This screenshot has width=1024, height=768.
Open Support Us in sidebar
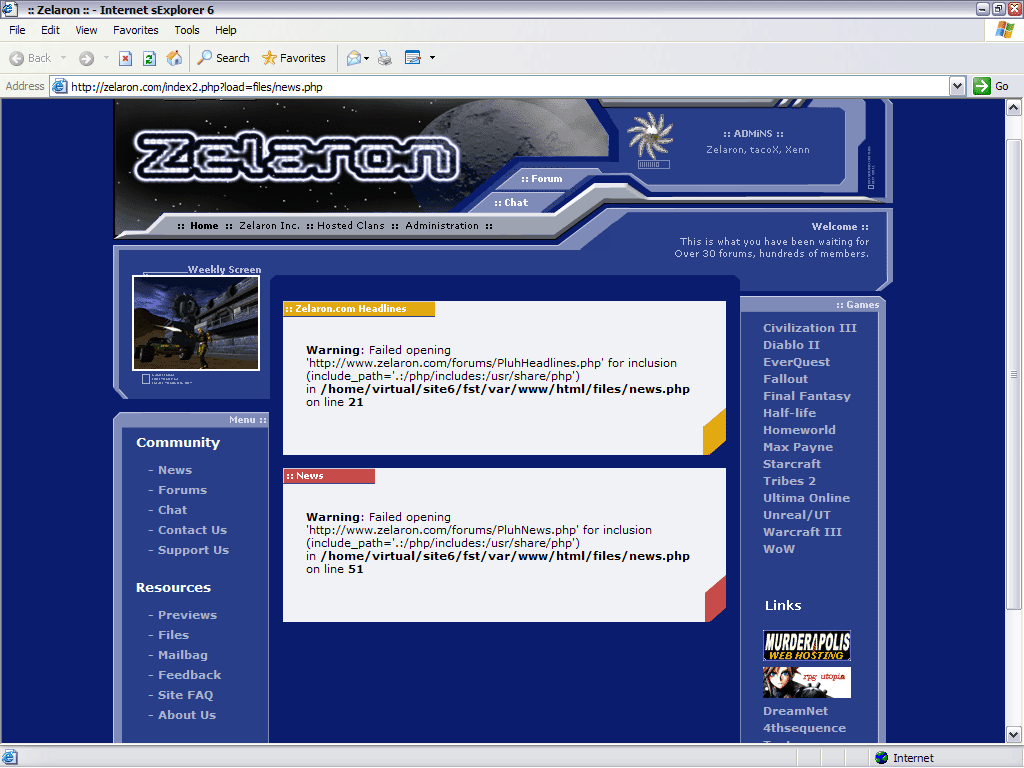click(193, 550)
